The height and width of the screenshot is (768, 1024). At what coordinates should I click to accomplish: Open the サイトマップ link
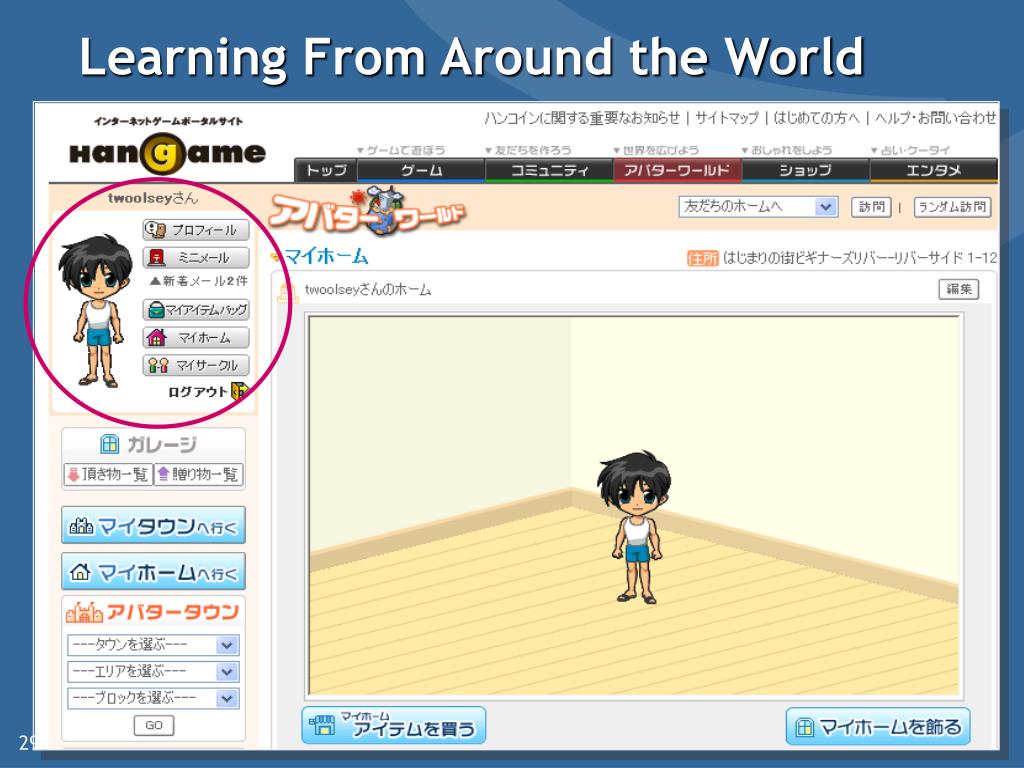[727, 118]
